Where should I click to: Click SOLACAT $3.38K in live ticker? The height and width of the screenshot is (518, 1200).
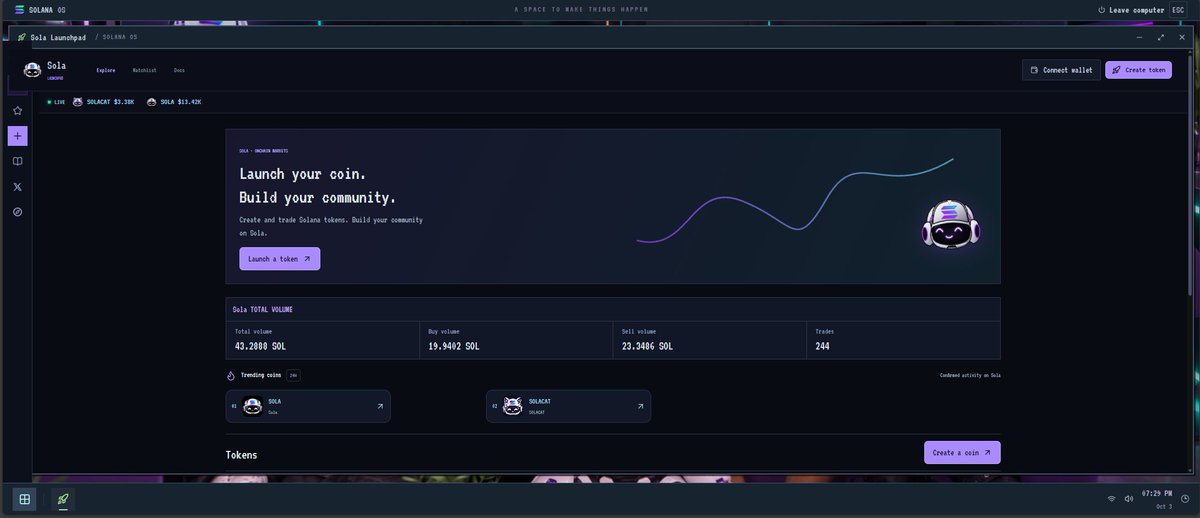110,102
